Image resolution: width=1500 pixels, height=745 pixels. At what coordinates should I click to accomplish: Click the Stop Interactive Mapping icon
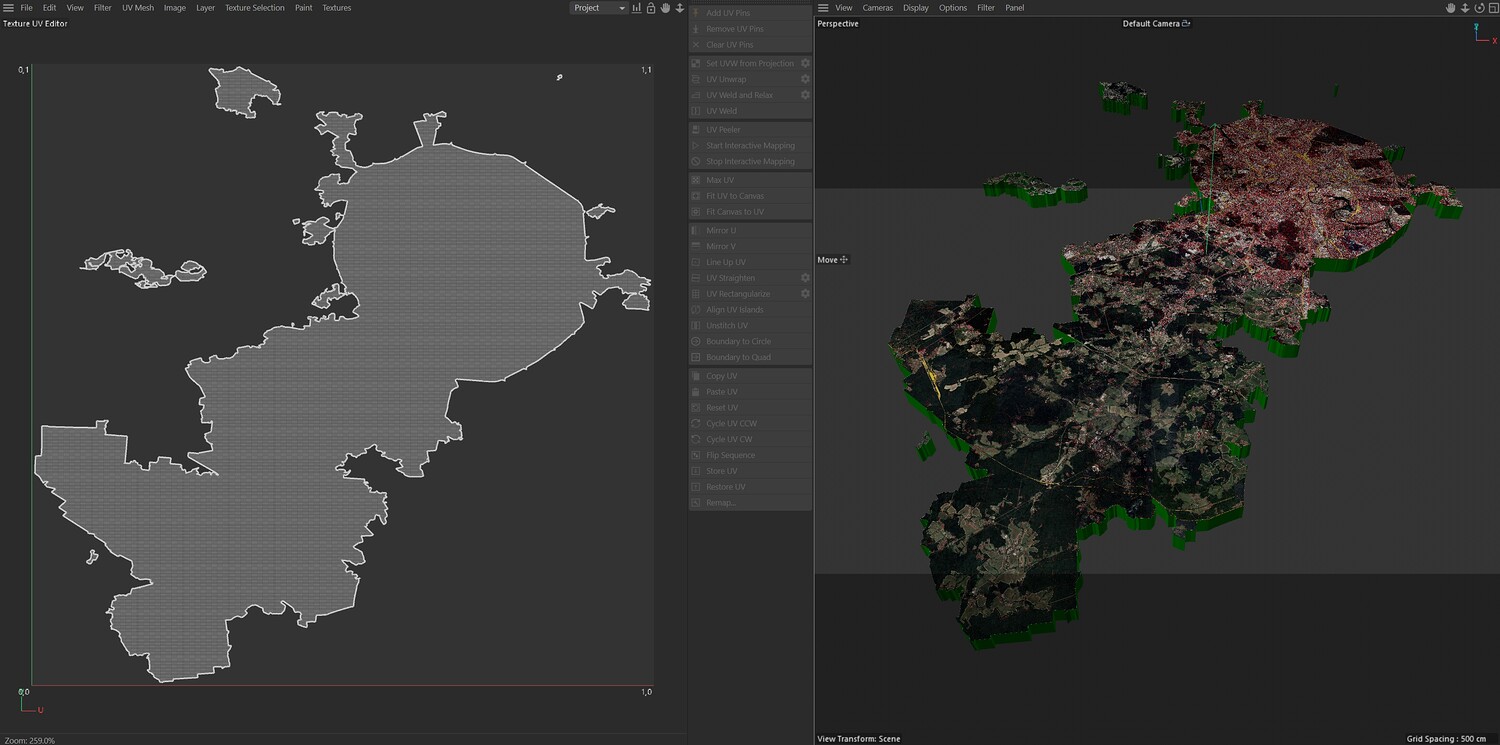(x=696, y=162)
